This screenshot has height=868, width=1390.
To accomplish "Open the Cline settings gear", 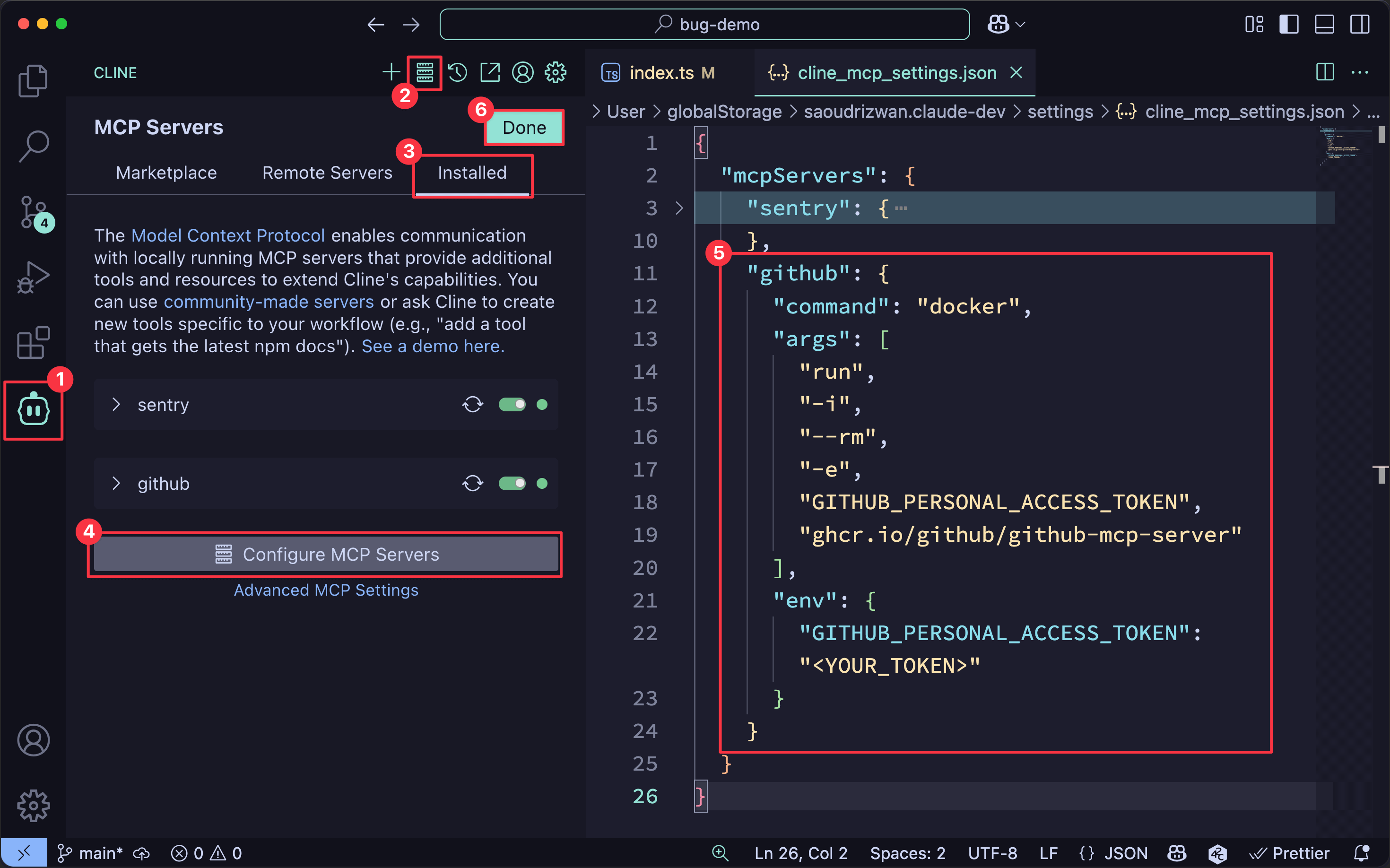I will [555, 72].
